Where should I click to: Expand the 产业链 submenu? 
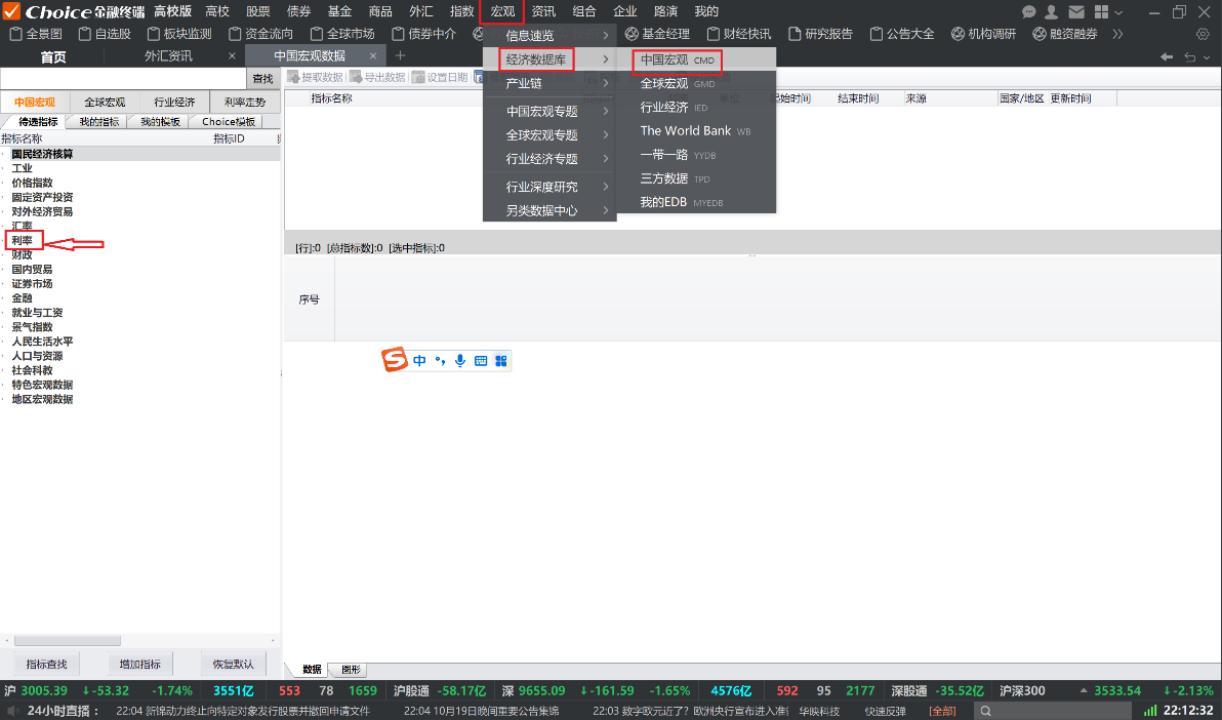coord(550,84)
